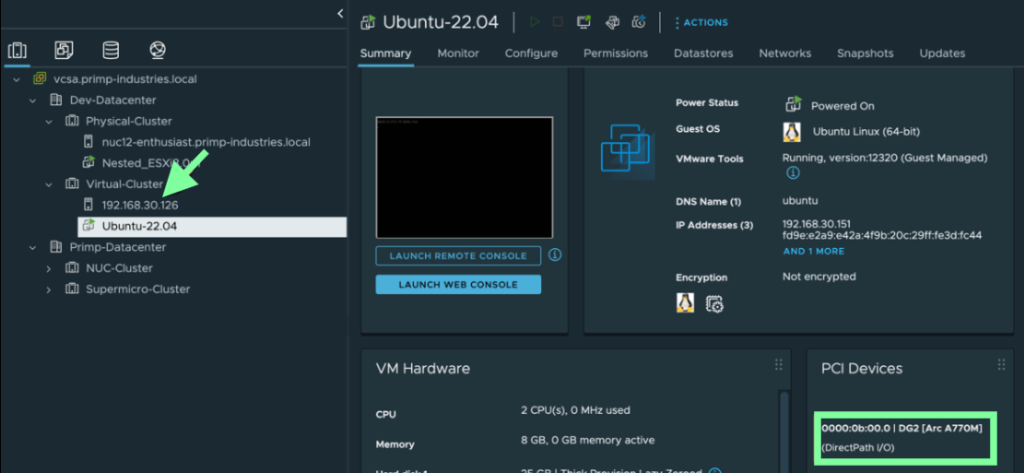1024x473 pixels.
Task: Click the Edit Settings icon in toolbar
Action: (611, 22)
